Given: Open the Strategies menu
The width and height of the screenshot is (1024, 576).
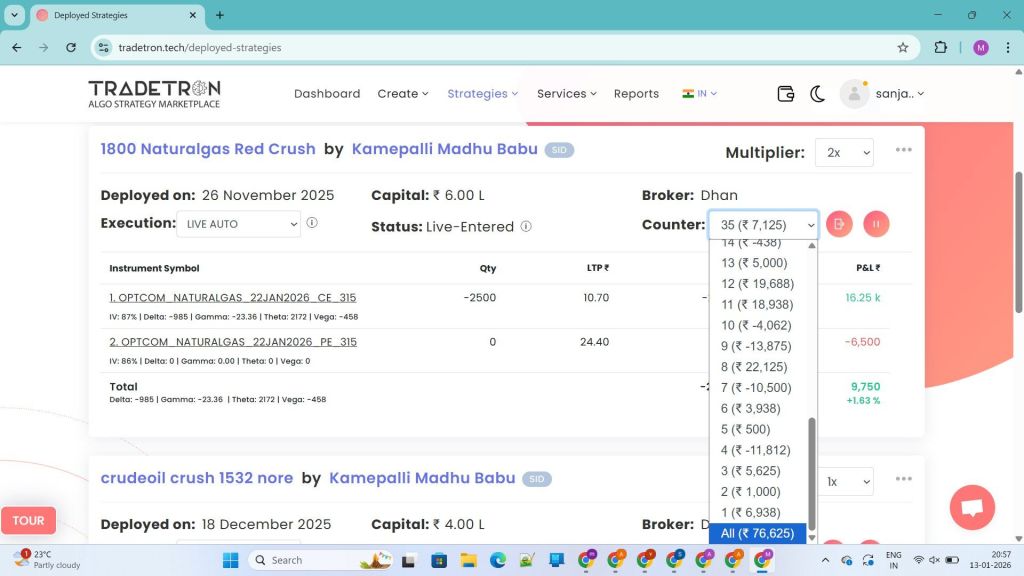Looking at the screenshot, I should [482, 94].
